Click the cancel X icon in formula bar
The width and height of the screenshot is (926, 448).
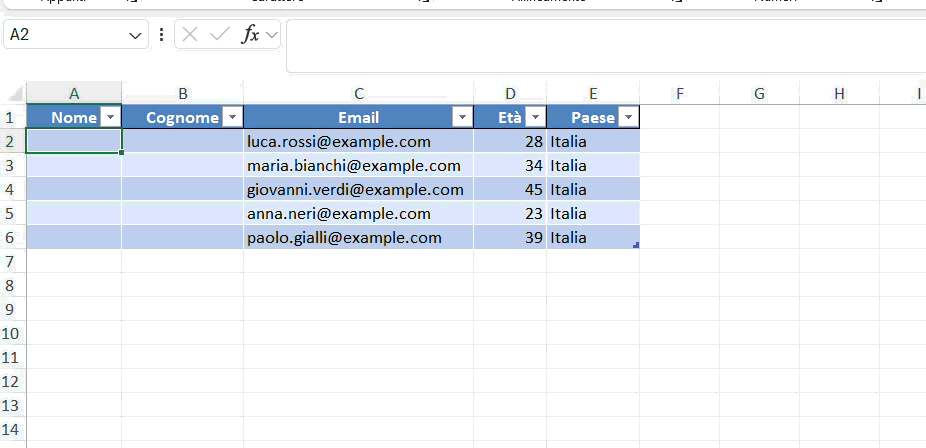[191, 35]
